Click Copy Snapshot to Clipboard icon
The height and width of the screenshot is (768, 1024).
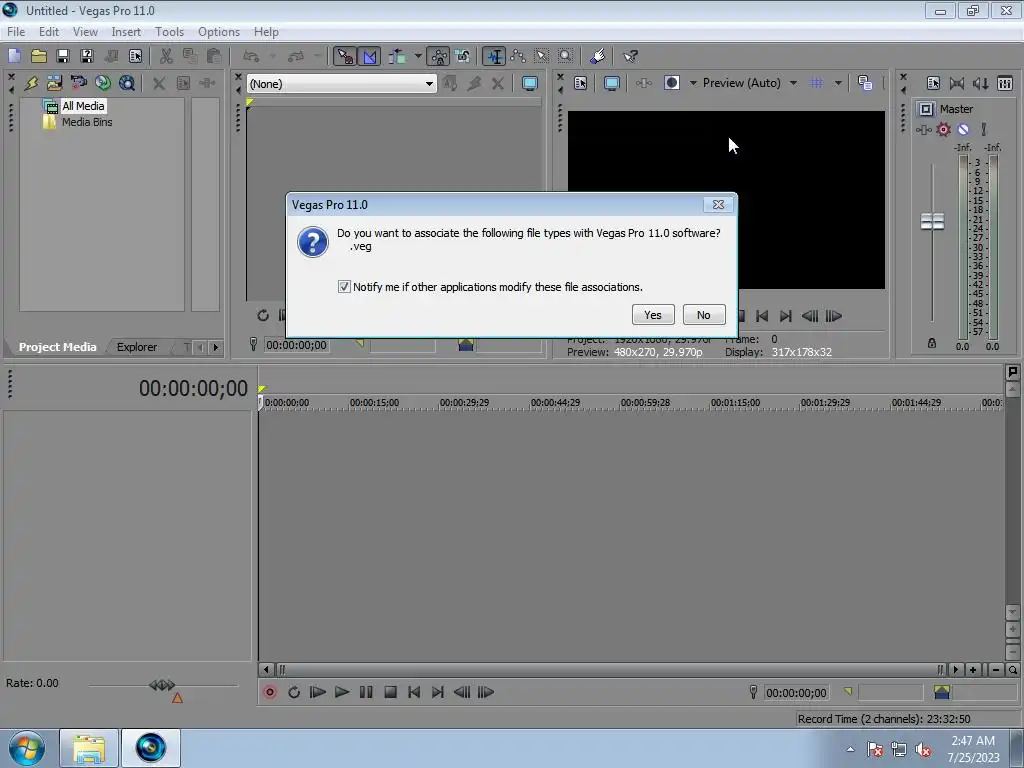click(865, 83)
